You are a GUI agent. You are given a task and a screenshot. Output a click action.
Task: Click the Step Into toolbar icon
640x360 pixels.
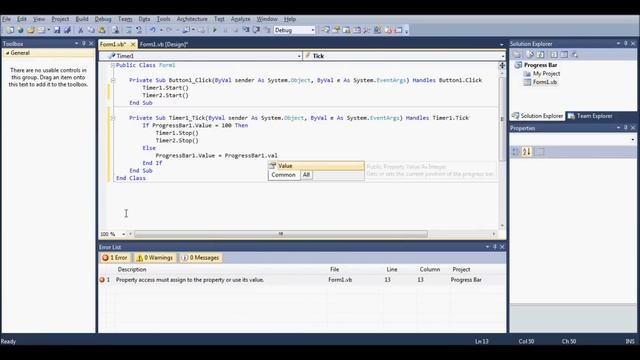(246, 30)
